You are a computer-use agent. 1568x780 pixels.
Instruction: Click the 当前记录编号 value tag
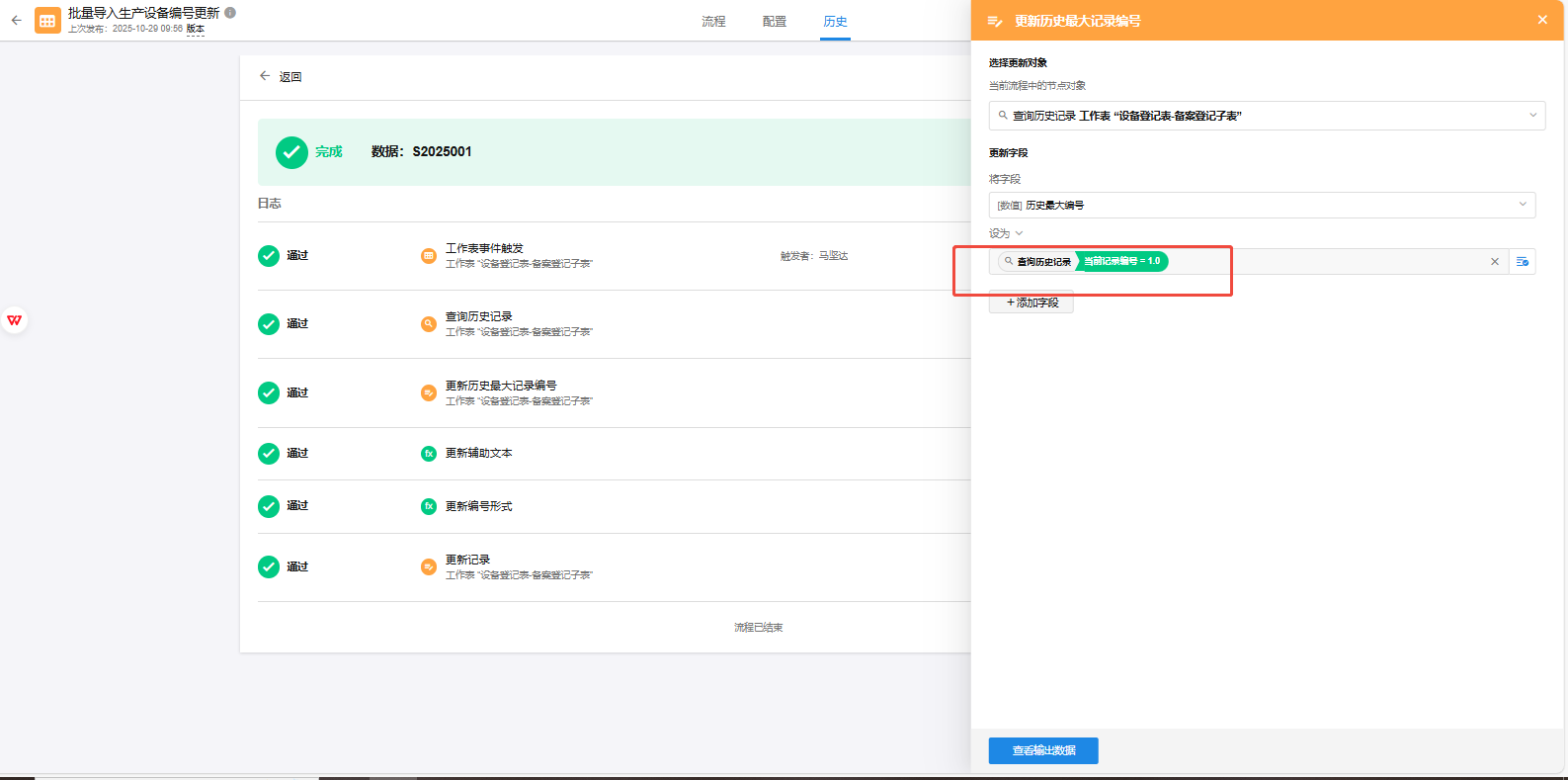[1121, 262]
